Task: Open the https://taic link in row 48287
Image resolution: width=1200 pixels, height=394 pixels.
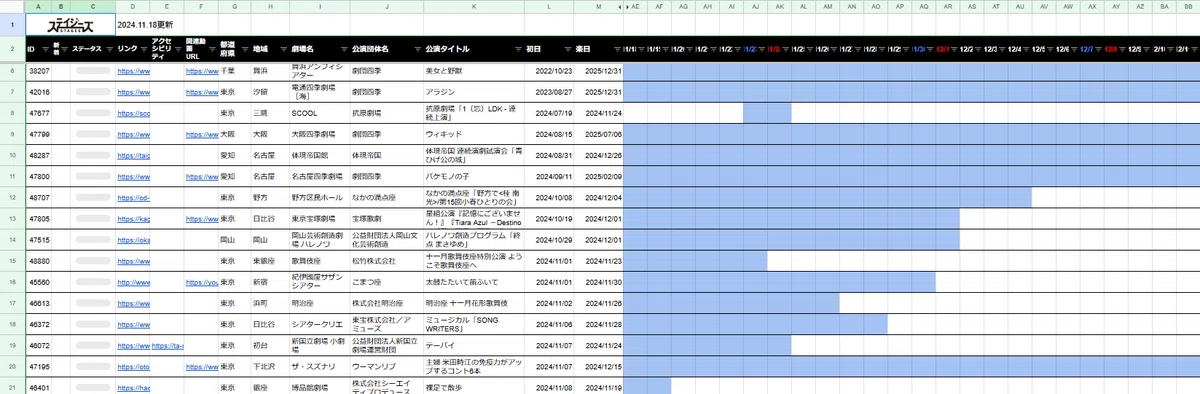Action: tap(133, 155)
